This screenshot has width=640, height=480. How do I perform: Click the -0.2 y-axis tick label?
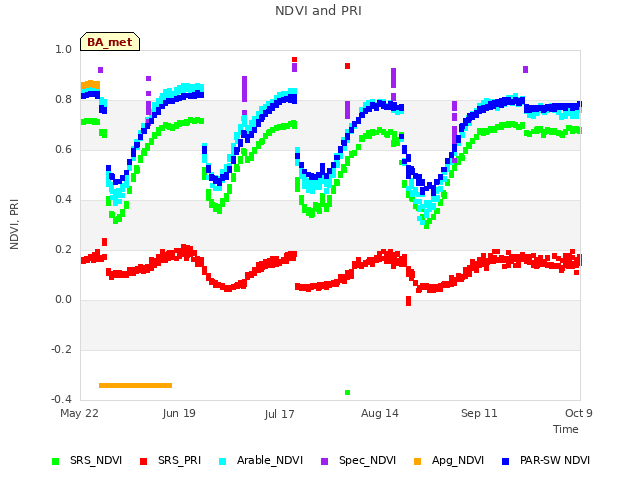pyautogui.click(x=61, y=349)
